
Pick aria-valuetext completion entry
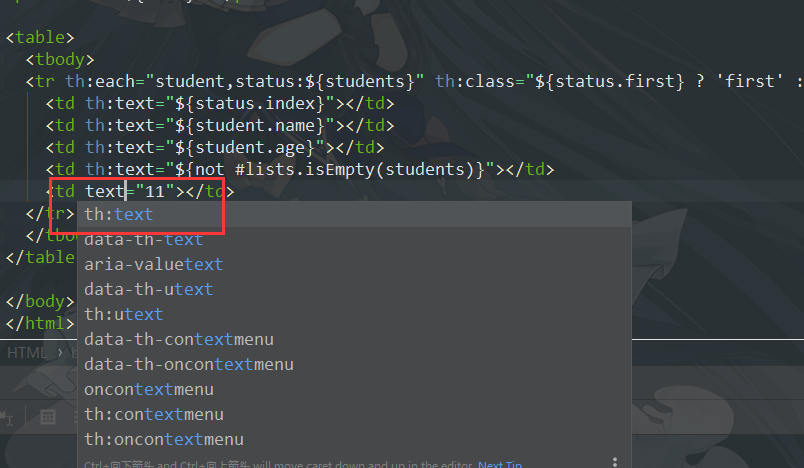click(x=354, y=264)
